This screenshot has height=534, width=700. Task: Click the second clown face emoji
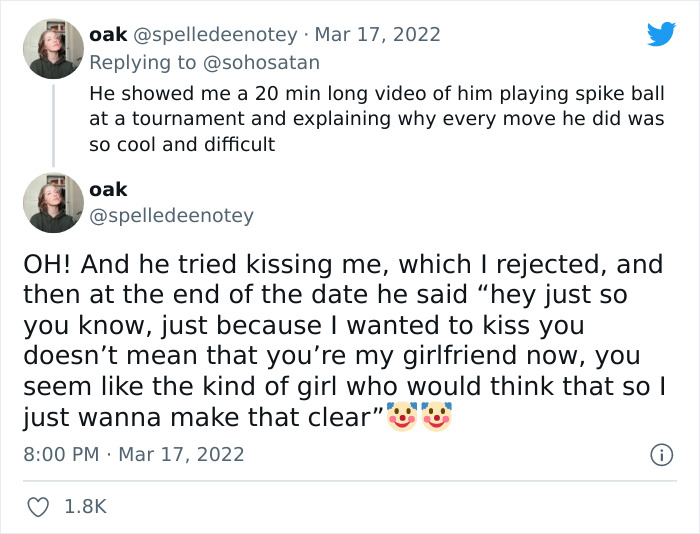(437, 417)
